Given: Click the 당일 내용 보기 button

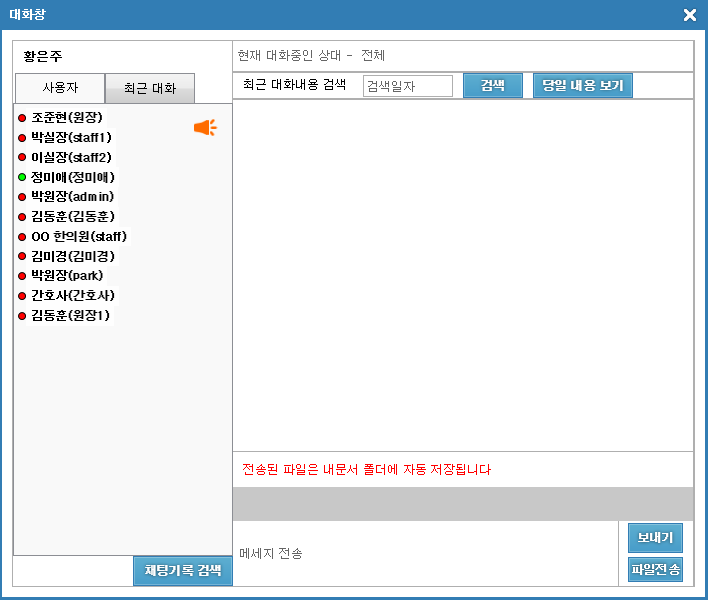Looking at the screenshot, I should [582, 85].
